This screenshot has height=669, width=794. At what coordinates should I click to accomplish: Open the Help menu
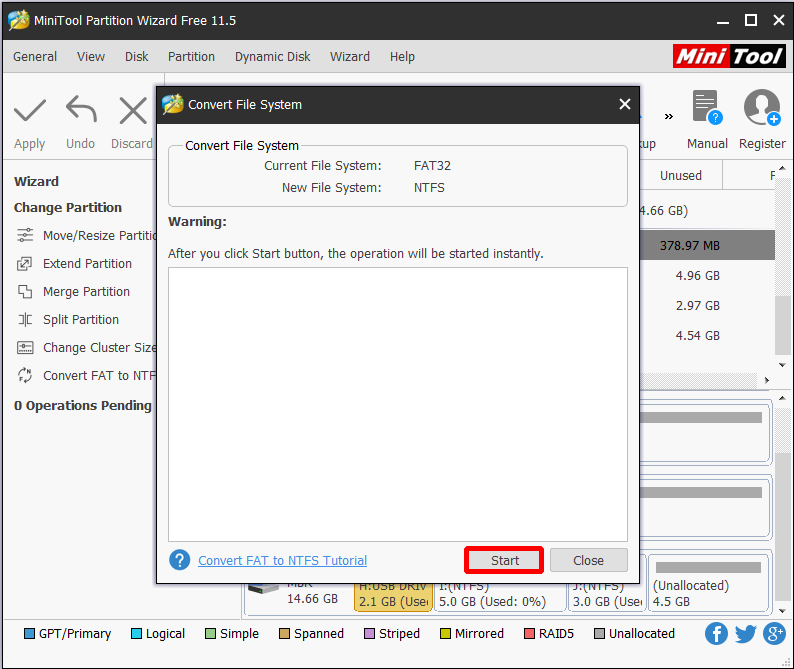403,57
